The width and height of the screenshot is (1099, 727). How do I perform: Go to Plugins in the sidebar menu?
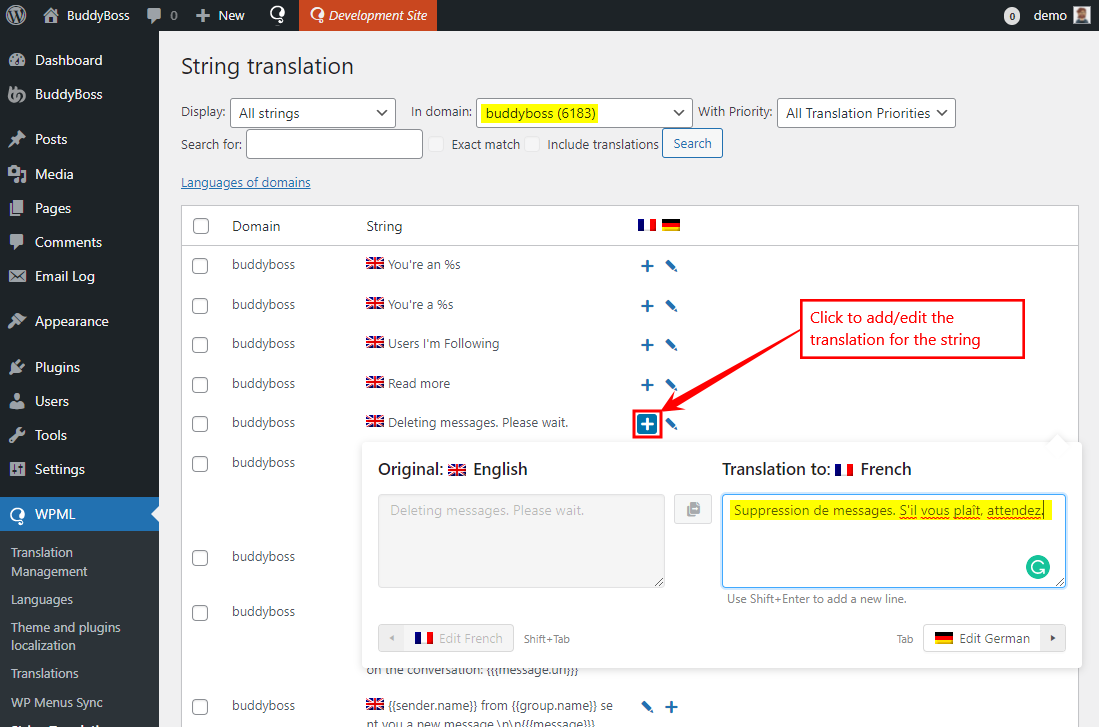[57, 367]
